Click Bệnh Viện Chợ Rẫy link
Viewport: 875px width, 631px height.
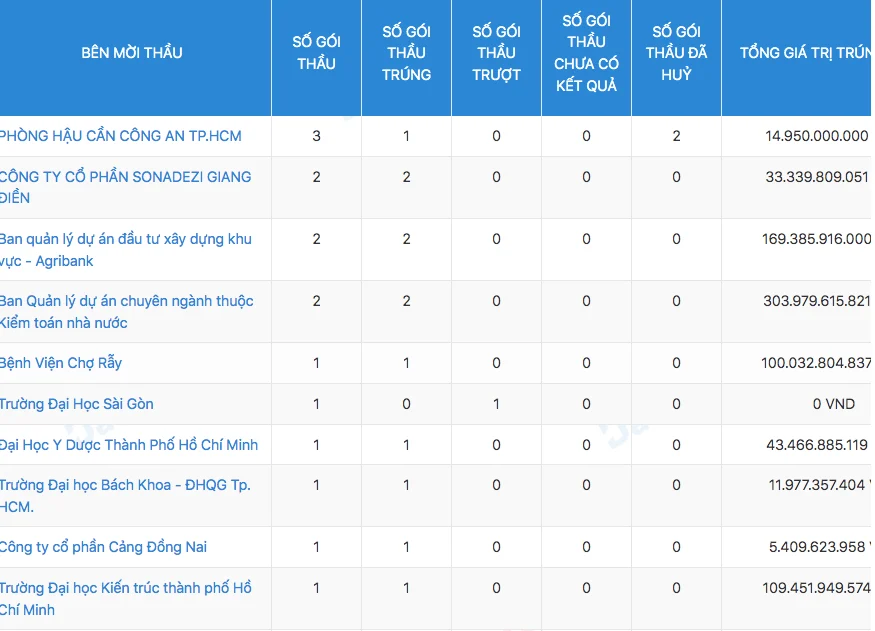61,363
